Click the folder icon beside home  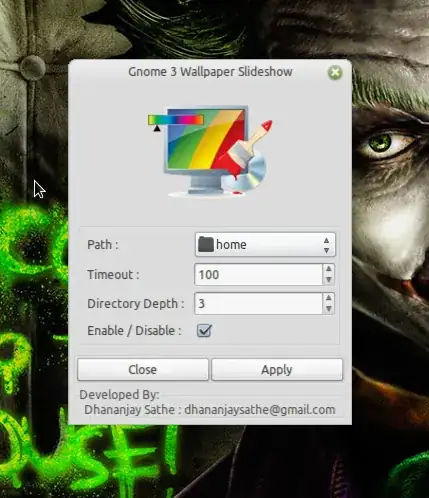coord(206,244)
